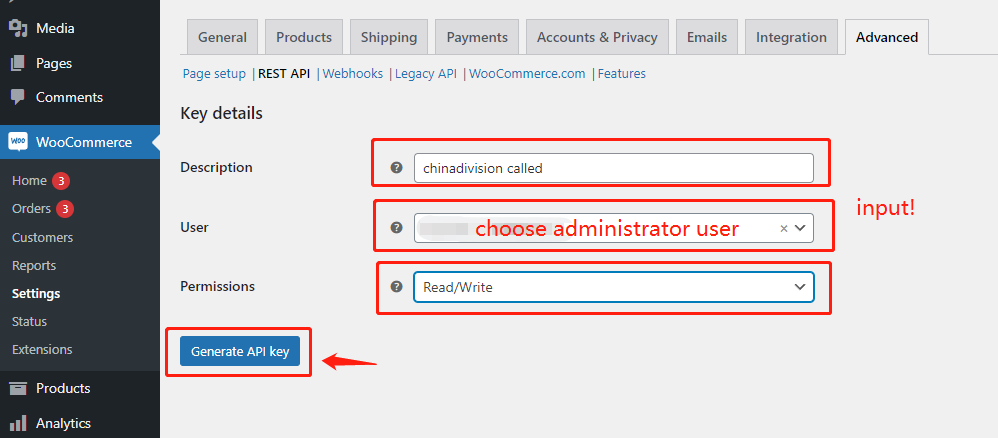
Task: Click the help icon beside User
Action: 397,227
